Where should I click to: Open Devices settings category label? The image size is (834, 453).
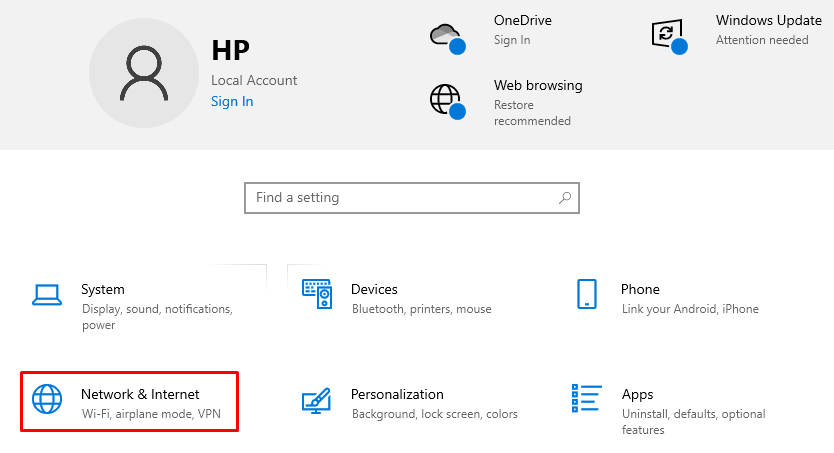coord(374,289)
